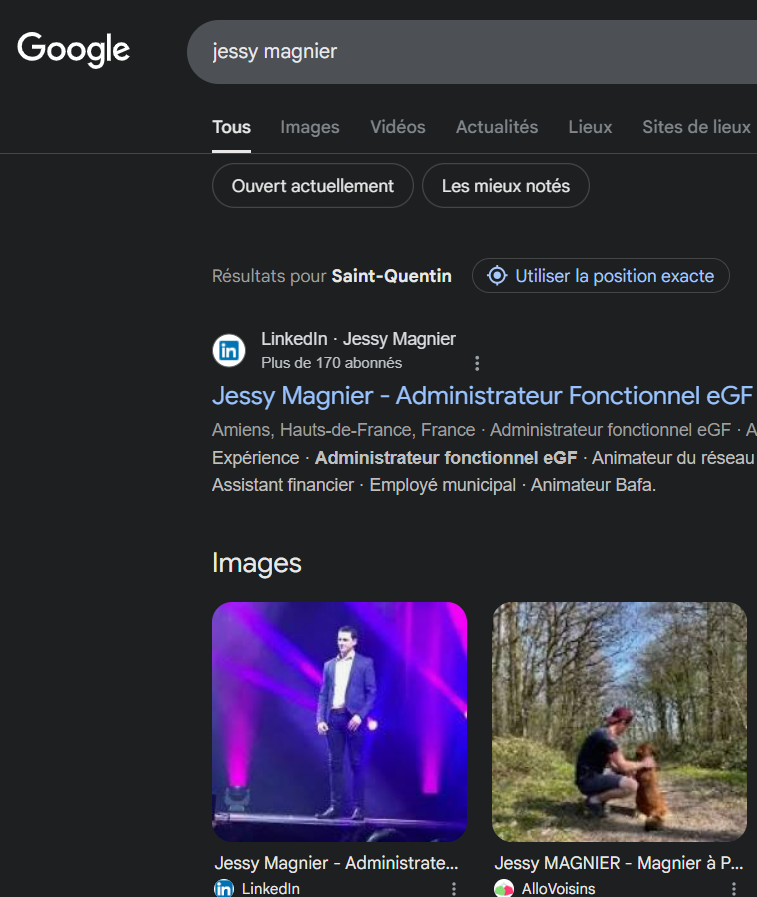
Task: Click Utiliser la position exacte button
Action: click(x=601, y=276)
